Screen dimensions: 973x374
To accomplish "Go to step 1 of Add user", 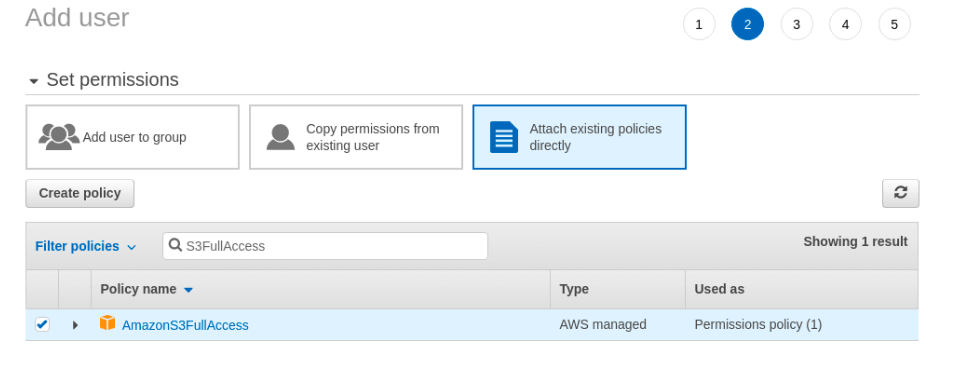I will point(699,24).
